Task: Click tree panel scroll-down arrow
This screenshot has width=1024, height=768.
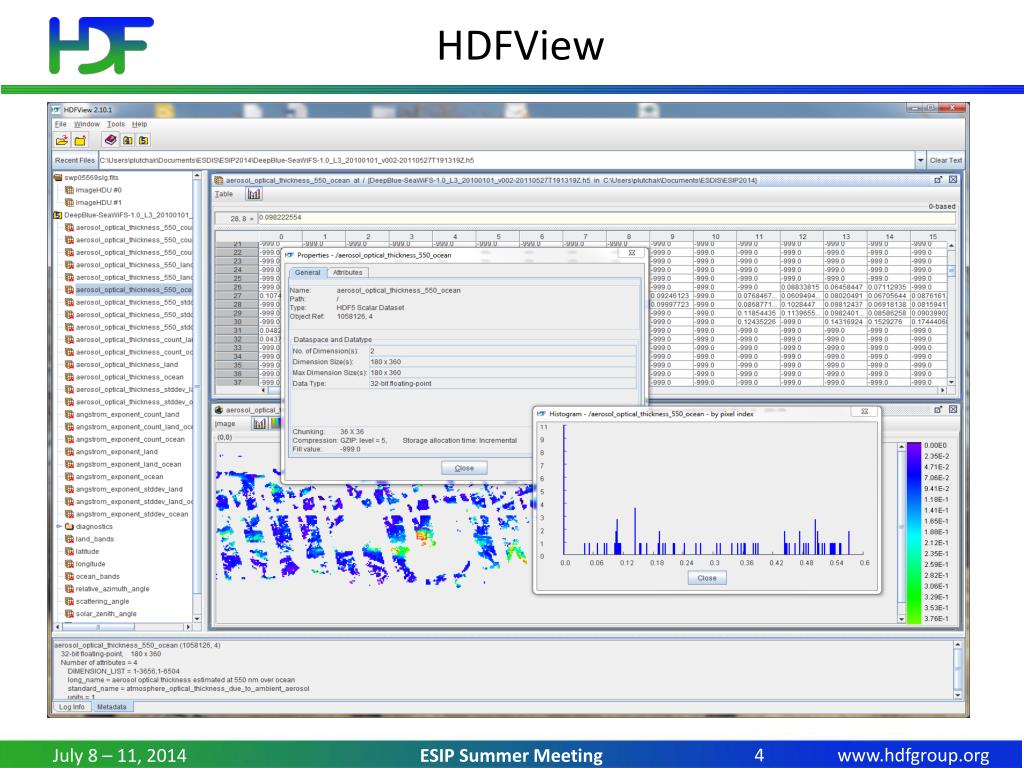Action: 197,618
